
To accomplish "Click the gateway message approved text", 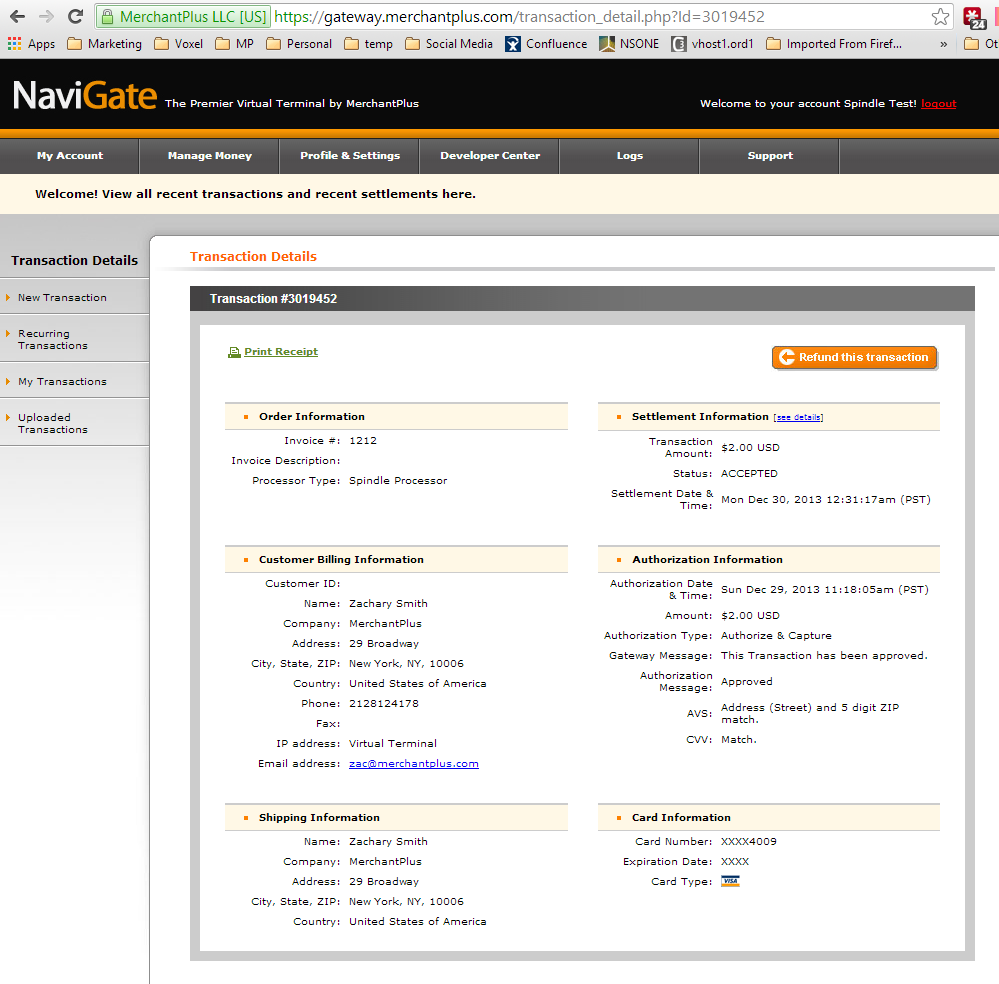I will pyautogui.click(x=824, y=656).
